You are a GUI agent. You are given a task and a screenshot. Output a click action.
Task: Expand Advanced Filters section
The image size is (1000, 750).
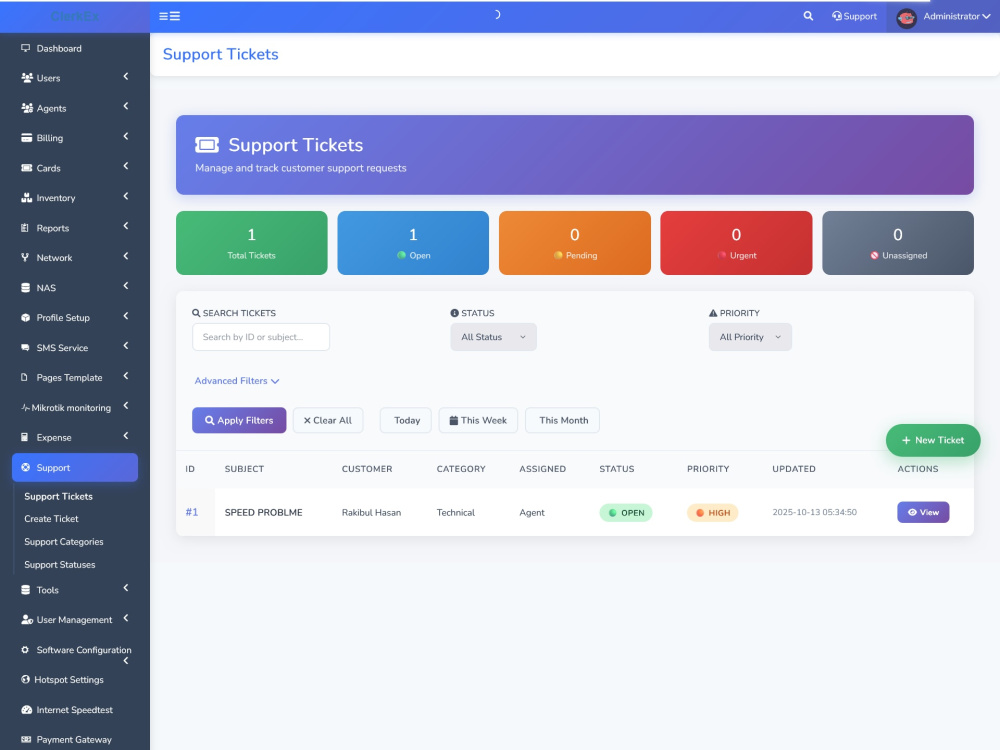(237, 381)
